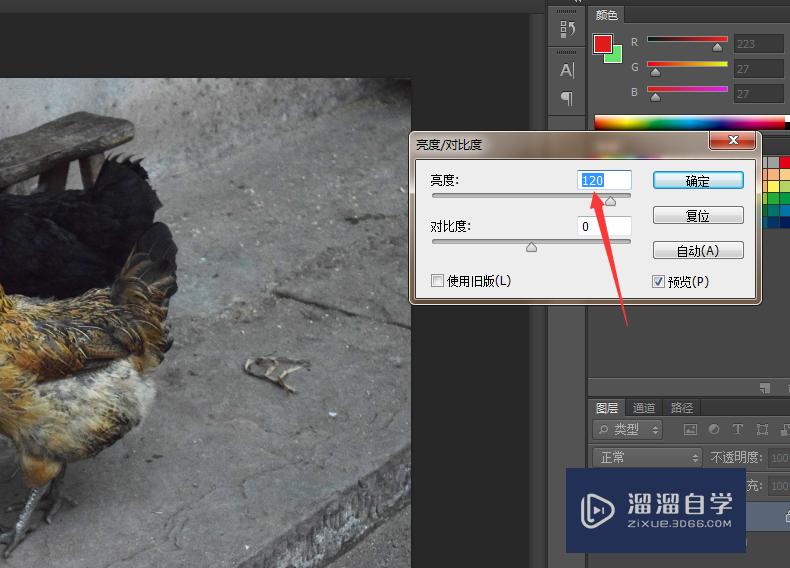The height and width of the screenshot is (568, 790).
Task: Click the red foreground color swatch
Action: click(602, 43)
